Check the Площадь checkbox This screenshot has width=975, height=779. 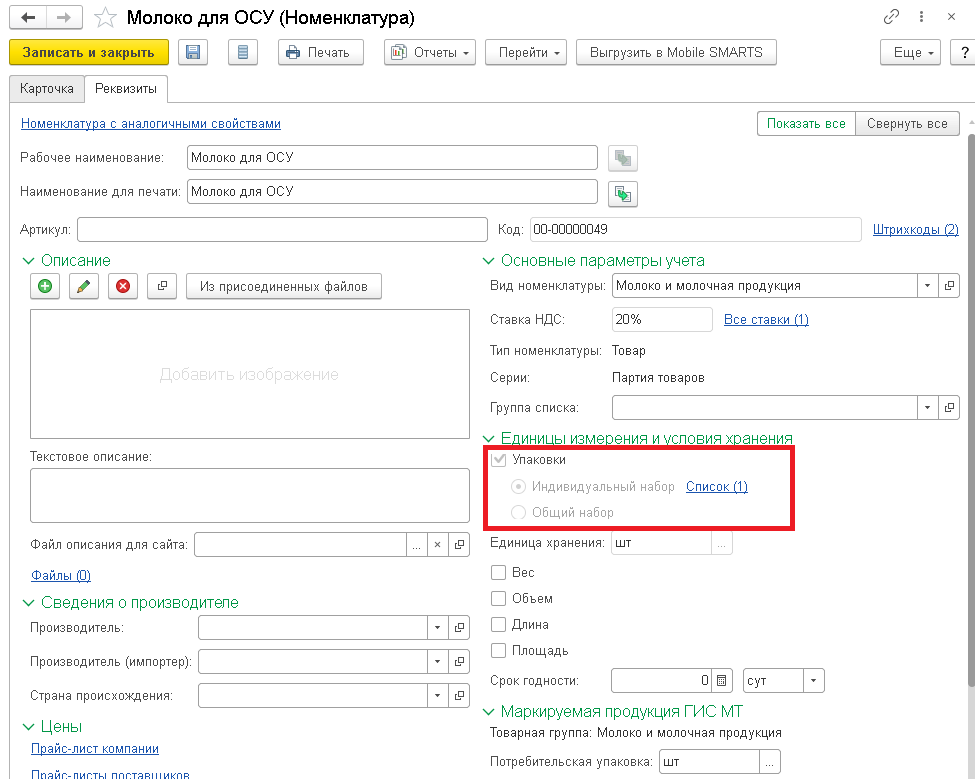click(498, 650)
